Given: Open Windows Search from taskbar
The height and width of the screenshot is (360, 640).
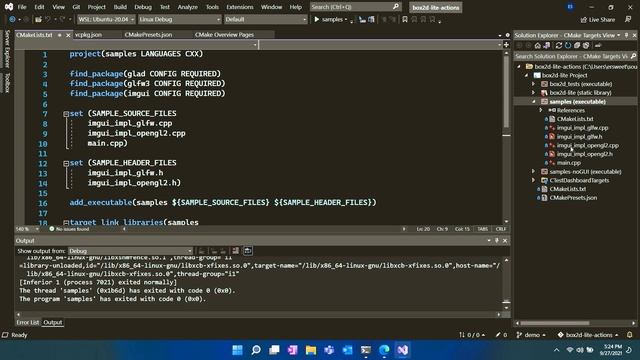Looking at the screenshot, I should click(256, 350).
